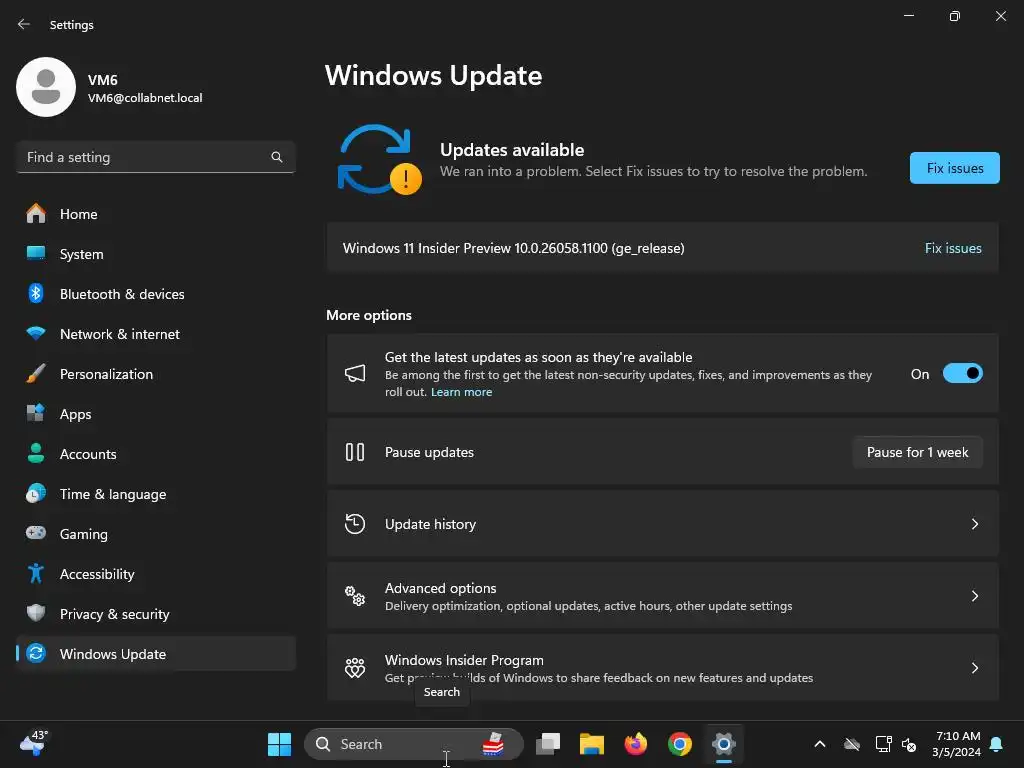
Task: Expand the Advanced options chevron
Action: [x=975, y=596]
